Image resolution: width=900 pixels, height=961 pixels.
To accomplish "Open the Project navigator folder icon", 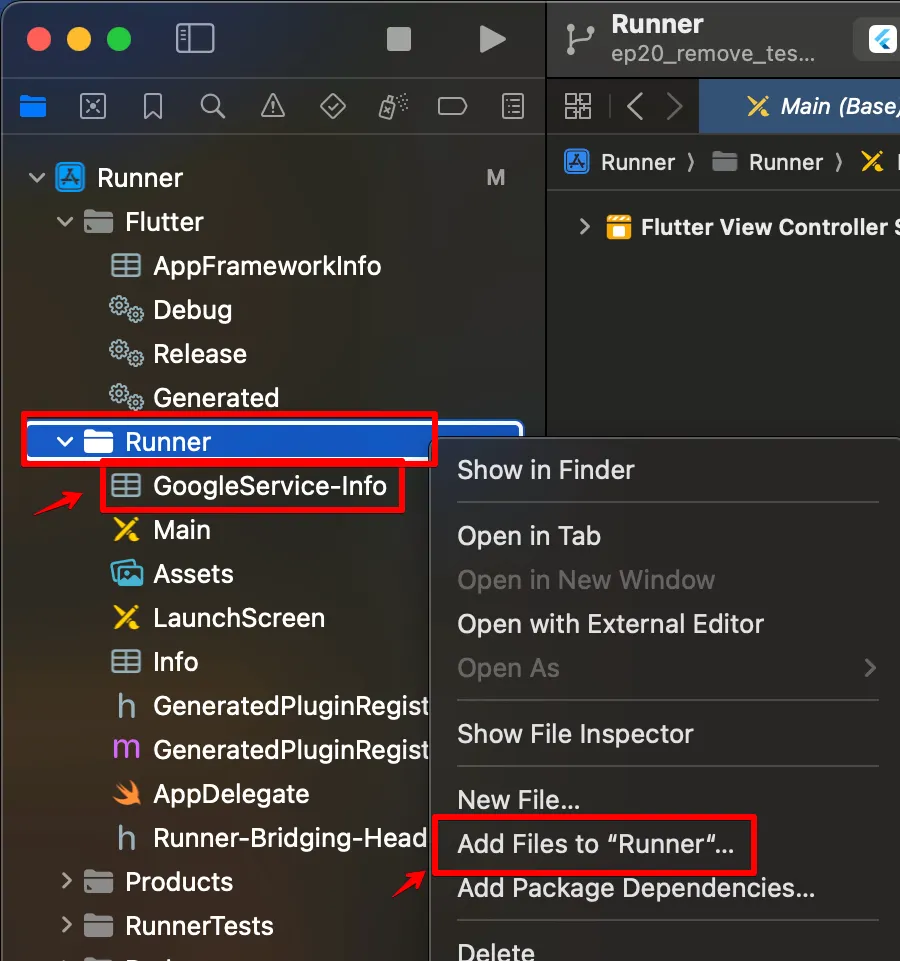I will [x=33, y=107].
